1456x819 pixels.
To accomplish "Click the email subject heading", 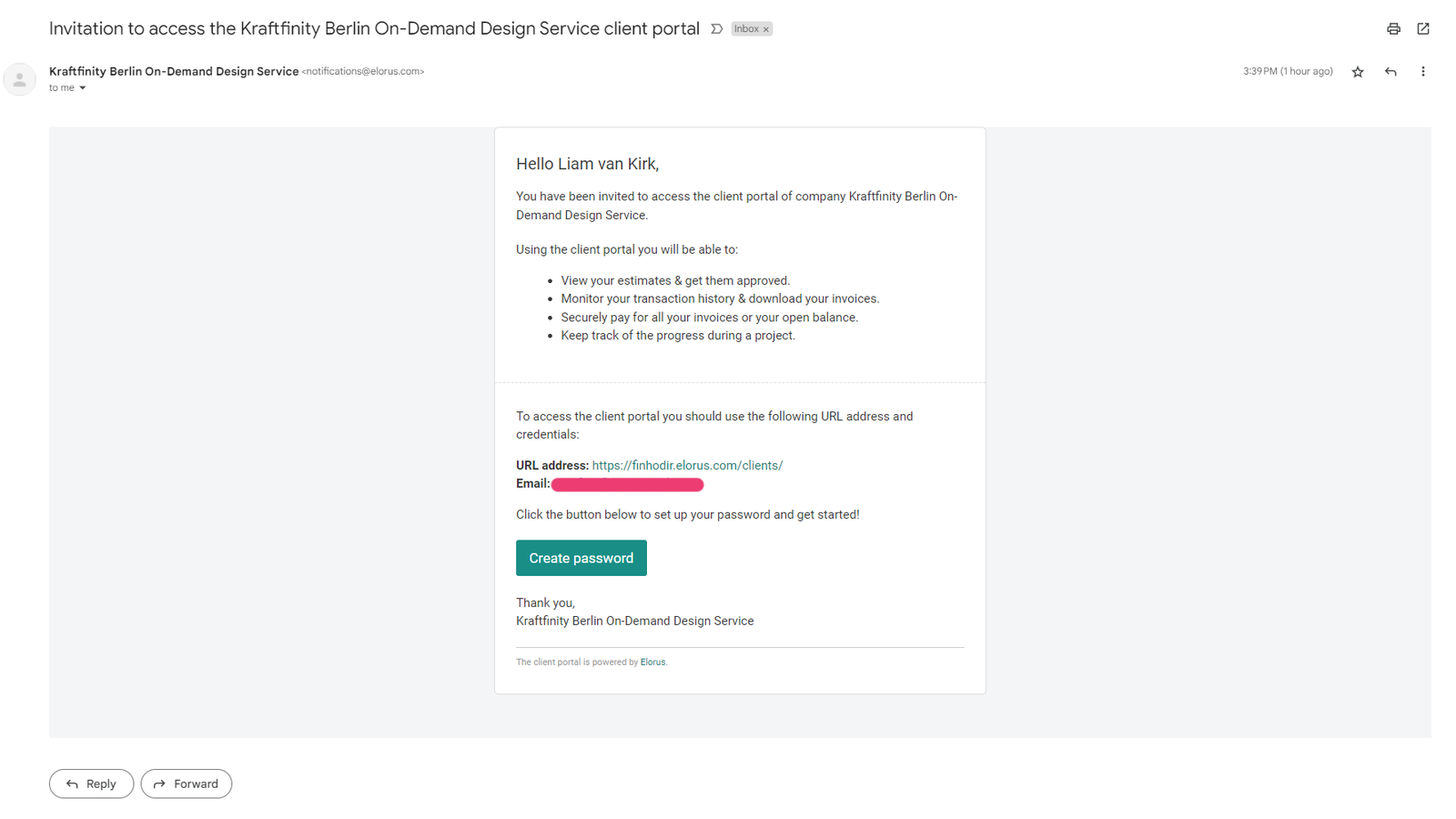I will pyautogui.click(x=374, y=28).
